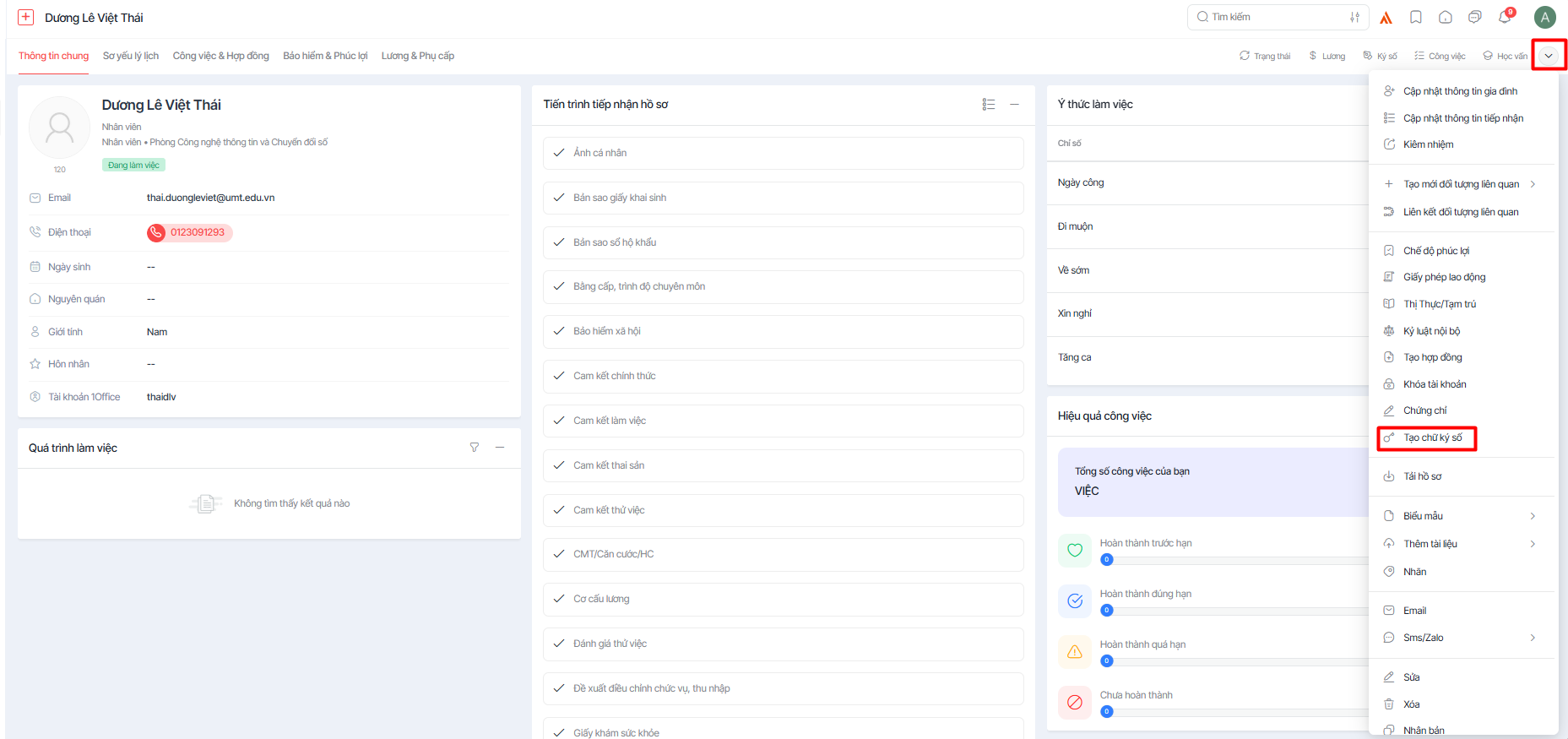
Task: Click the filter icon in Quá trình làm việc
Action: (x=475, y=448)
